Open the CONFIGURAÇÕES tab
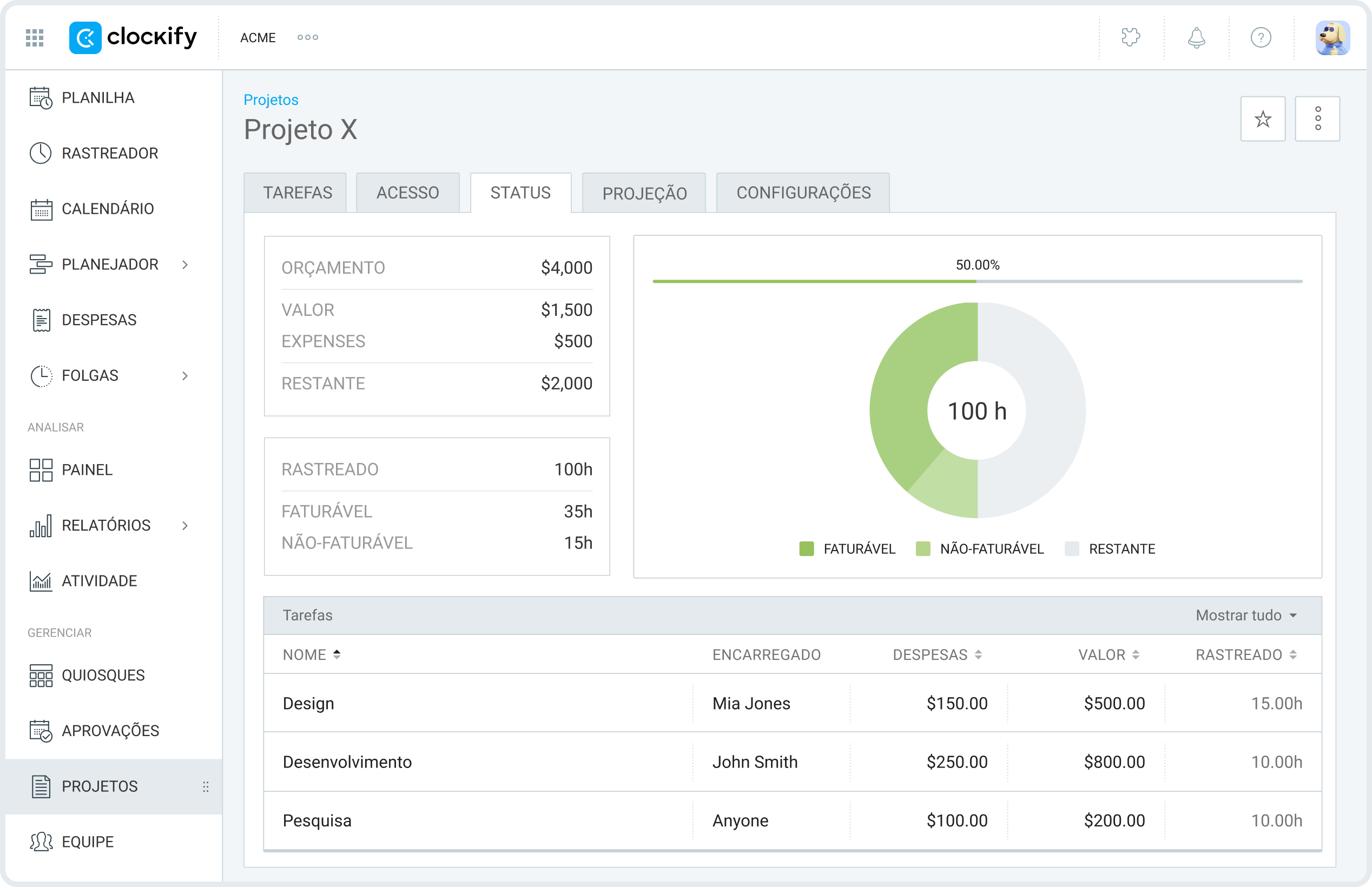Image resolution: width=1372 pixels, height=887 pixels. click(803, 193)
